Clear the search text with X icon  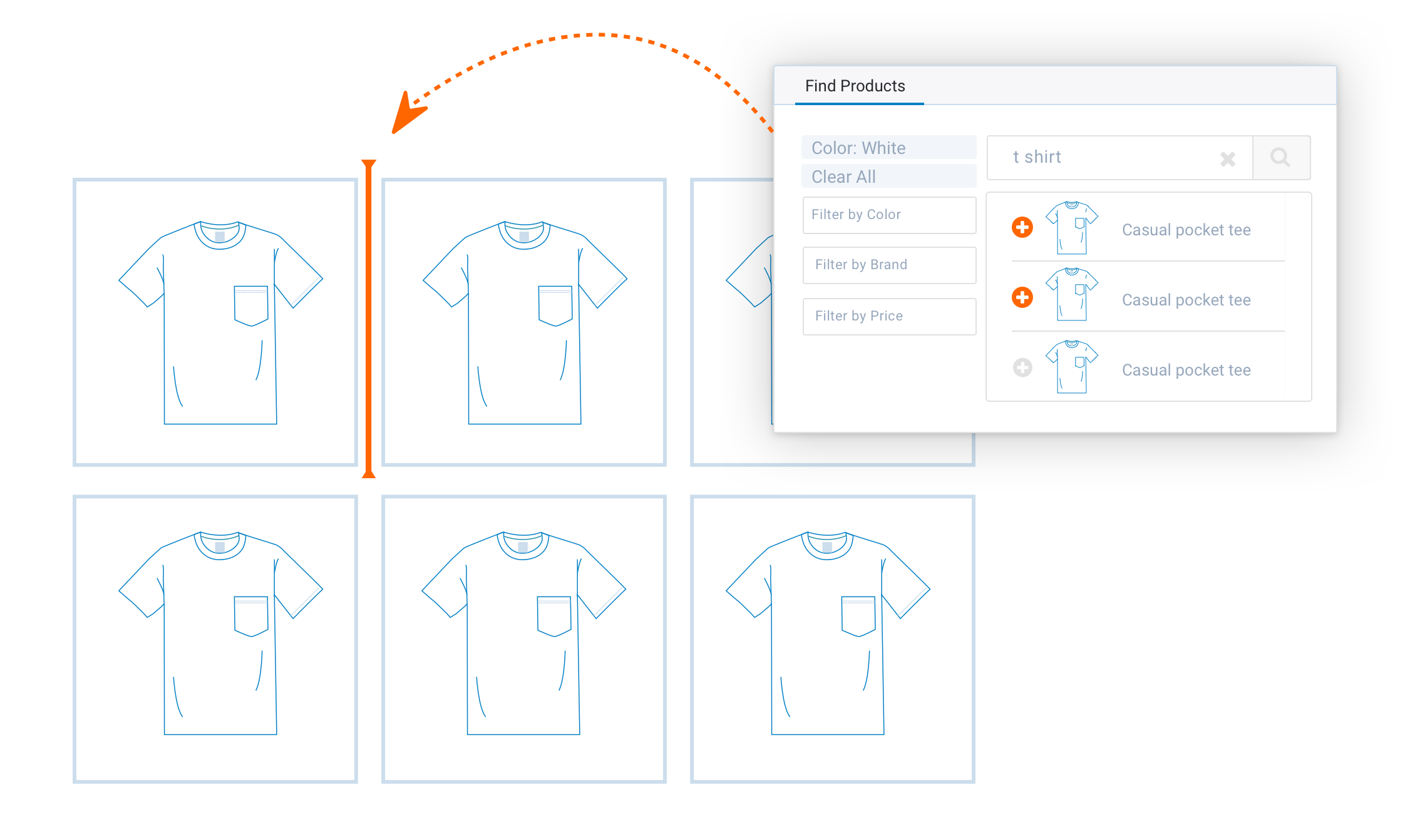coord(1227,159)
